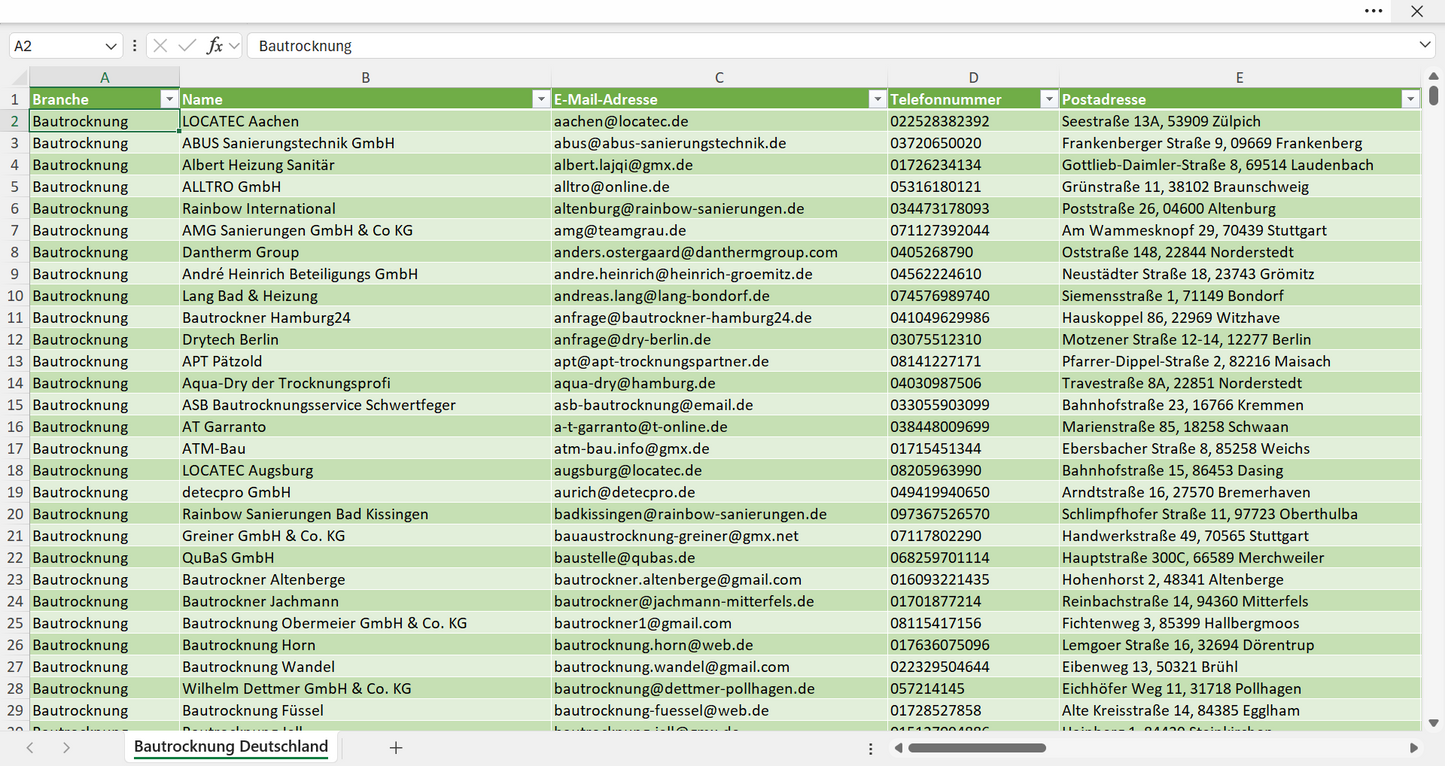This screenshot has height=766, width=1445.
Task: Open the E-Mail-Adresse filter dropdown
Action: 877,99
